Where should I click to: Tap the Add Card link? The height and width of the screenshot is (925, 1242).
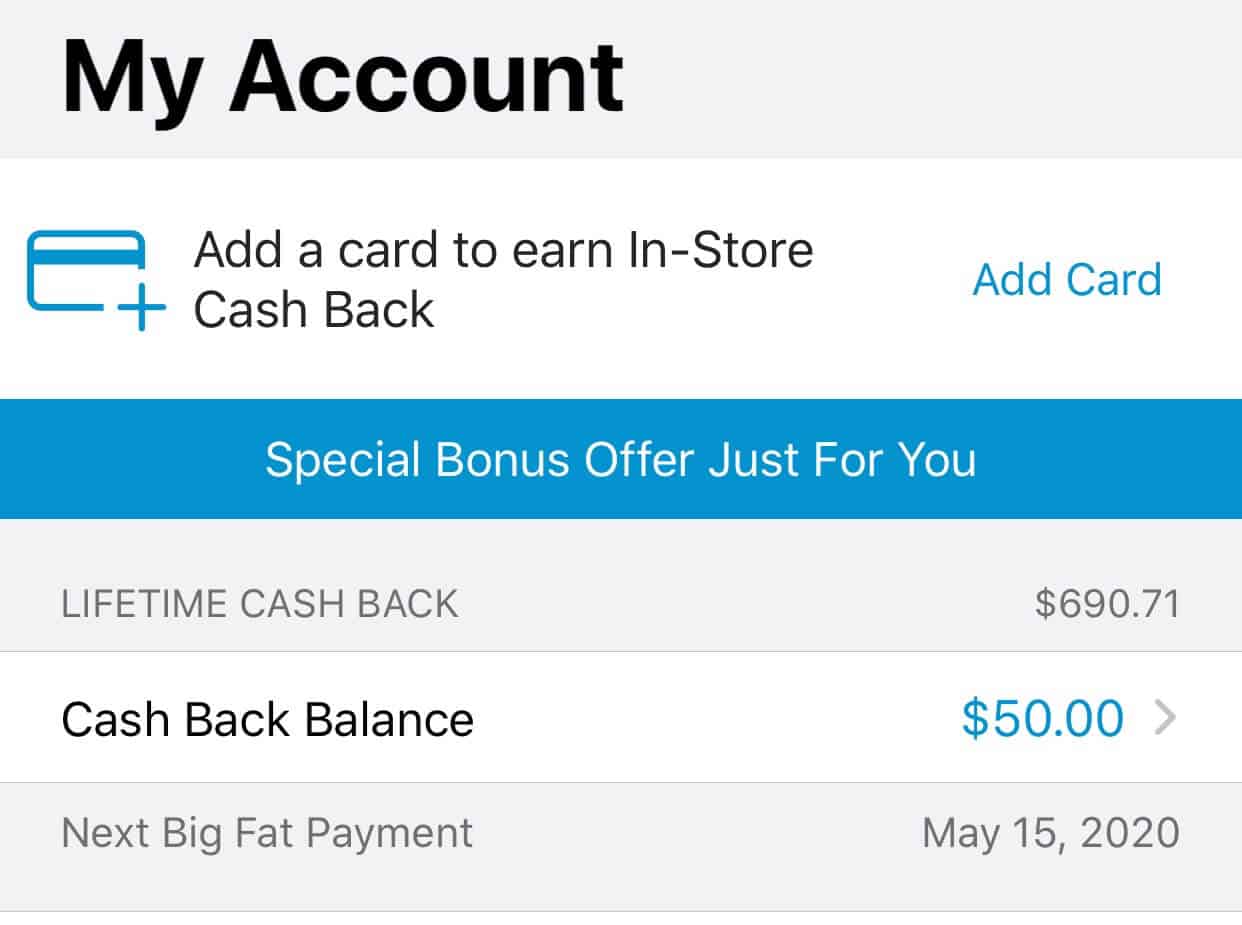click(1067, 279)
